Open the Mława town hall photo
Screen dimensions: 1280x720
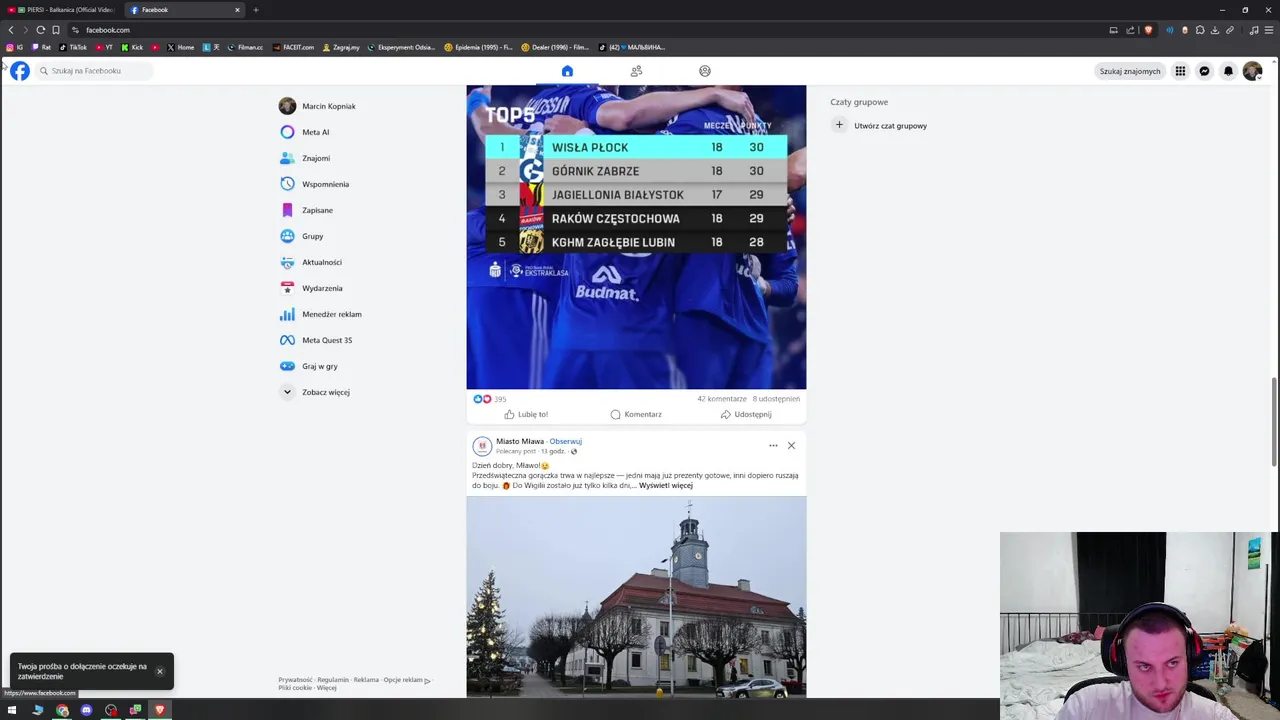636,597
